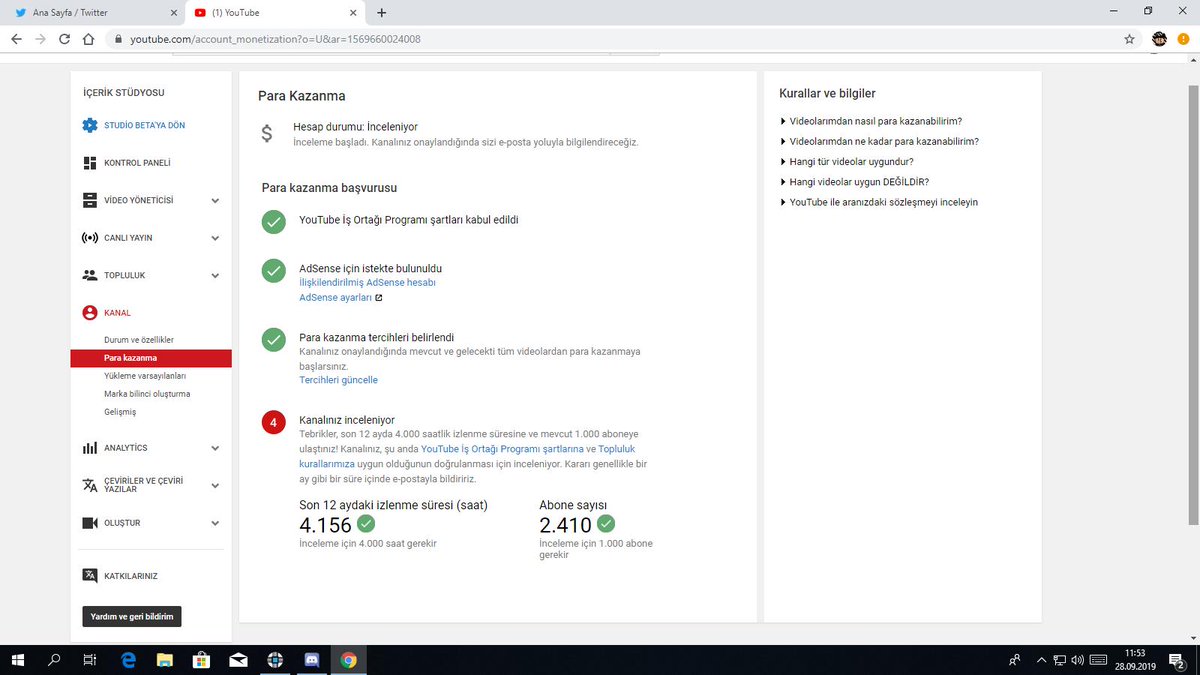Open Microsoft Store from the taskbar
Screen dimensions: 1200x675
201,660
